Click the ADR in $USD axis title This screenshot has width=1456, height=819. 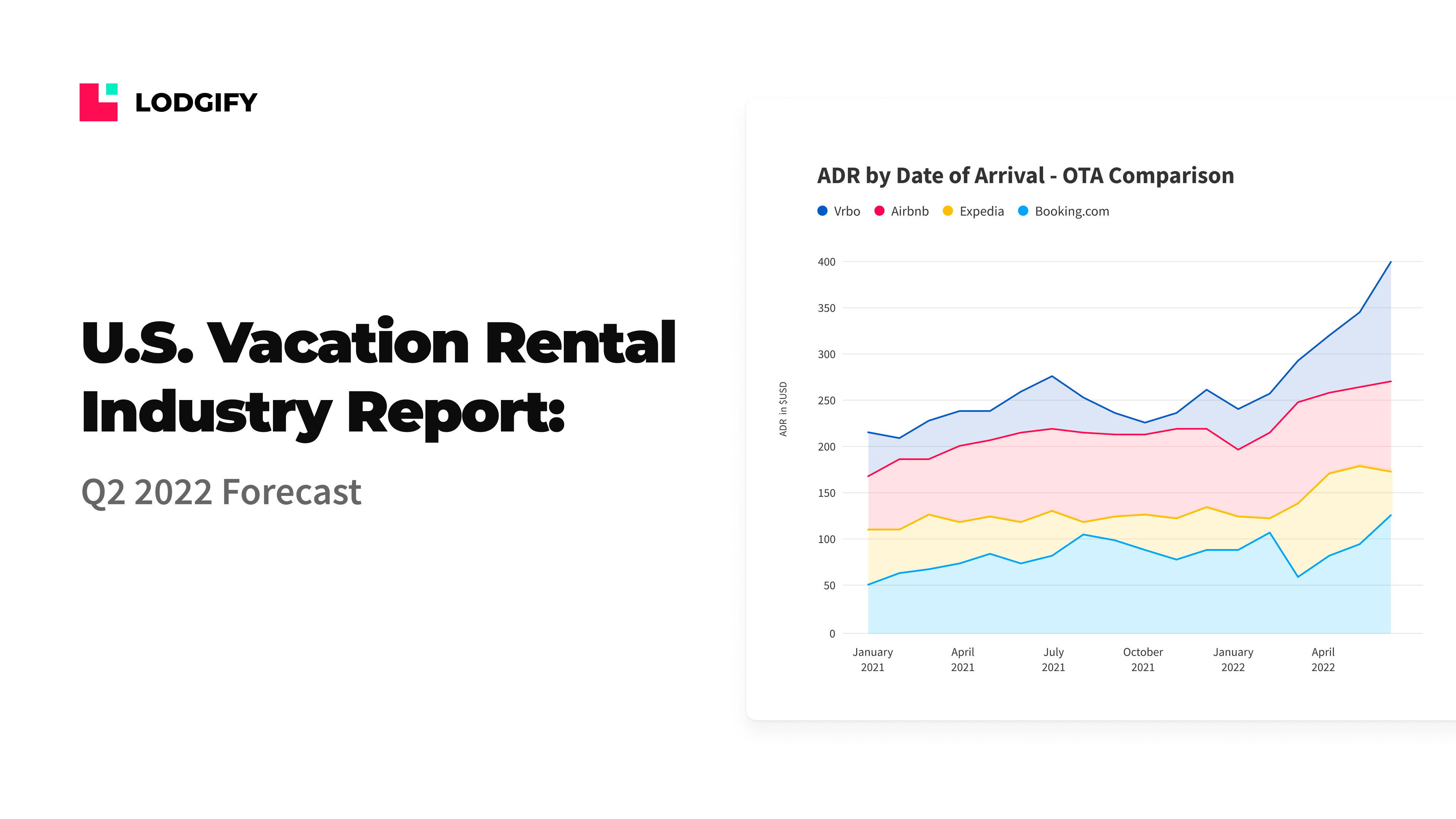(x=783, y=409)
